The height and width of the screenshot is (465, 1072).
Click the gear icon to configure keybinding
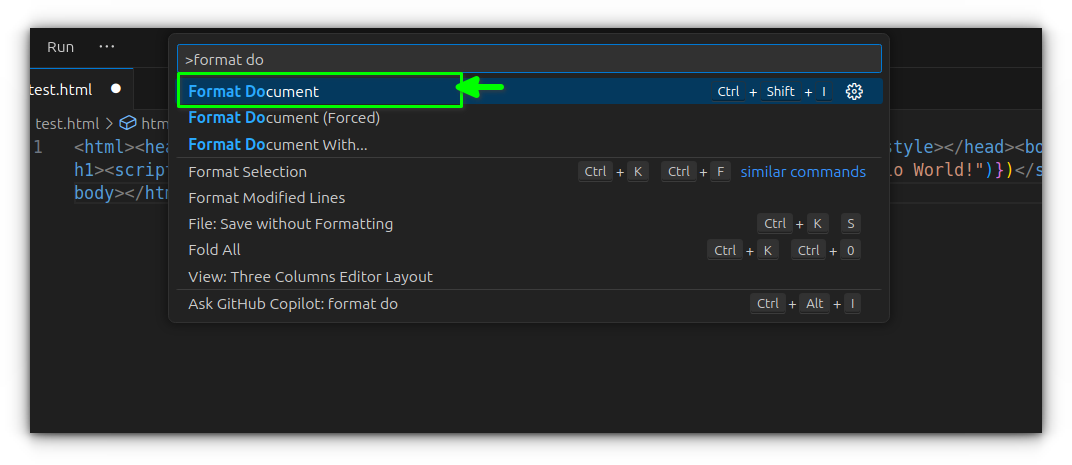pyautogui.click(x=854, y=92)
